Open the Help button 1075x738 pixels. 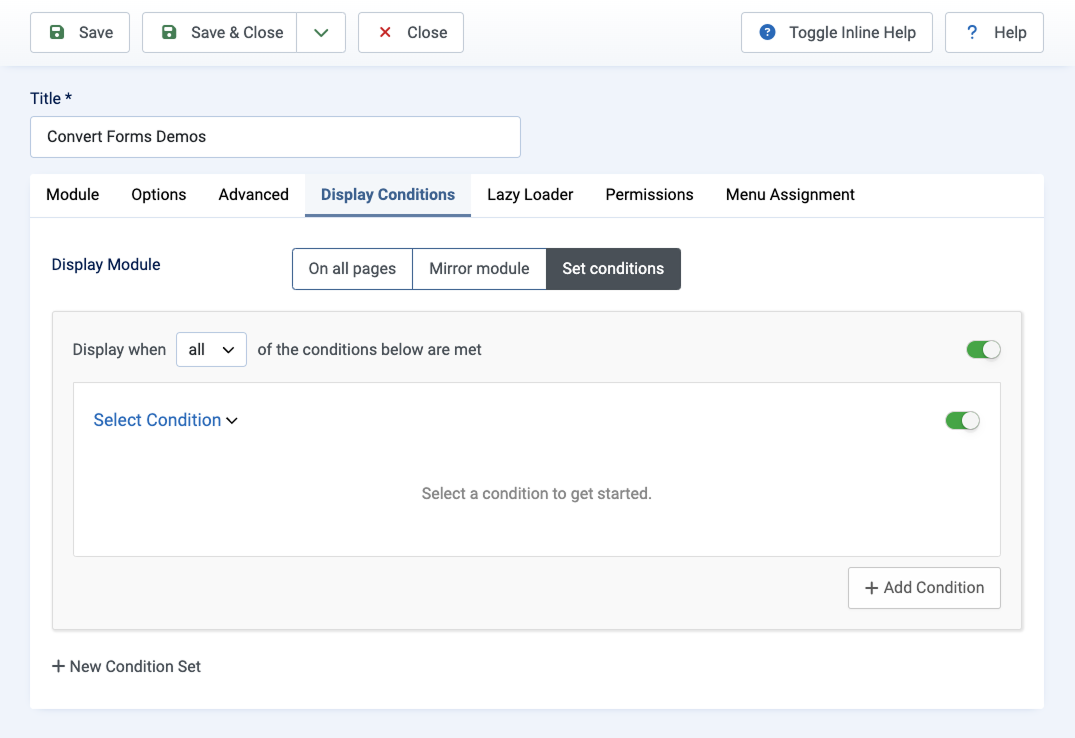pyautogui.click(x=994, y=32)
